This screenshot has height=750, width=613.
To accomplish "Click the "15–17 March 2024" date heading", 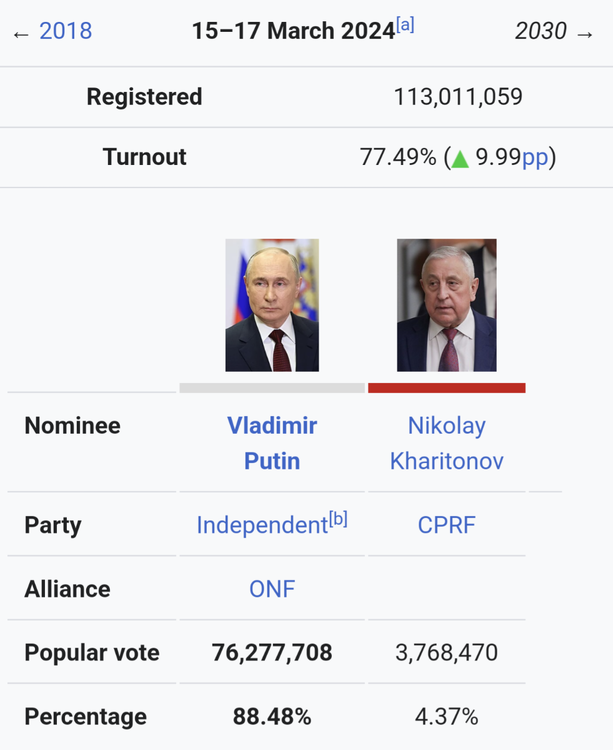I will 293,31.
